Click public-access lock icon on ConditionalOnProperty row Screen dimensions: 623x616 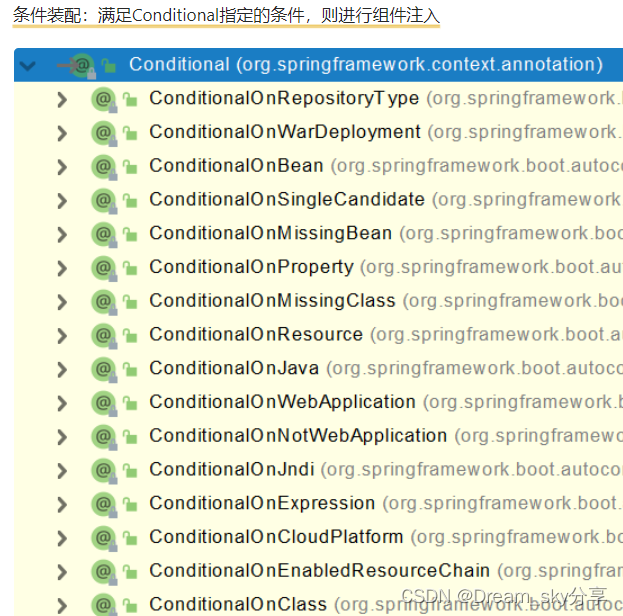(130, 268)
